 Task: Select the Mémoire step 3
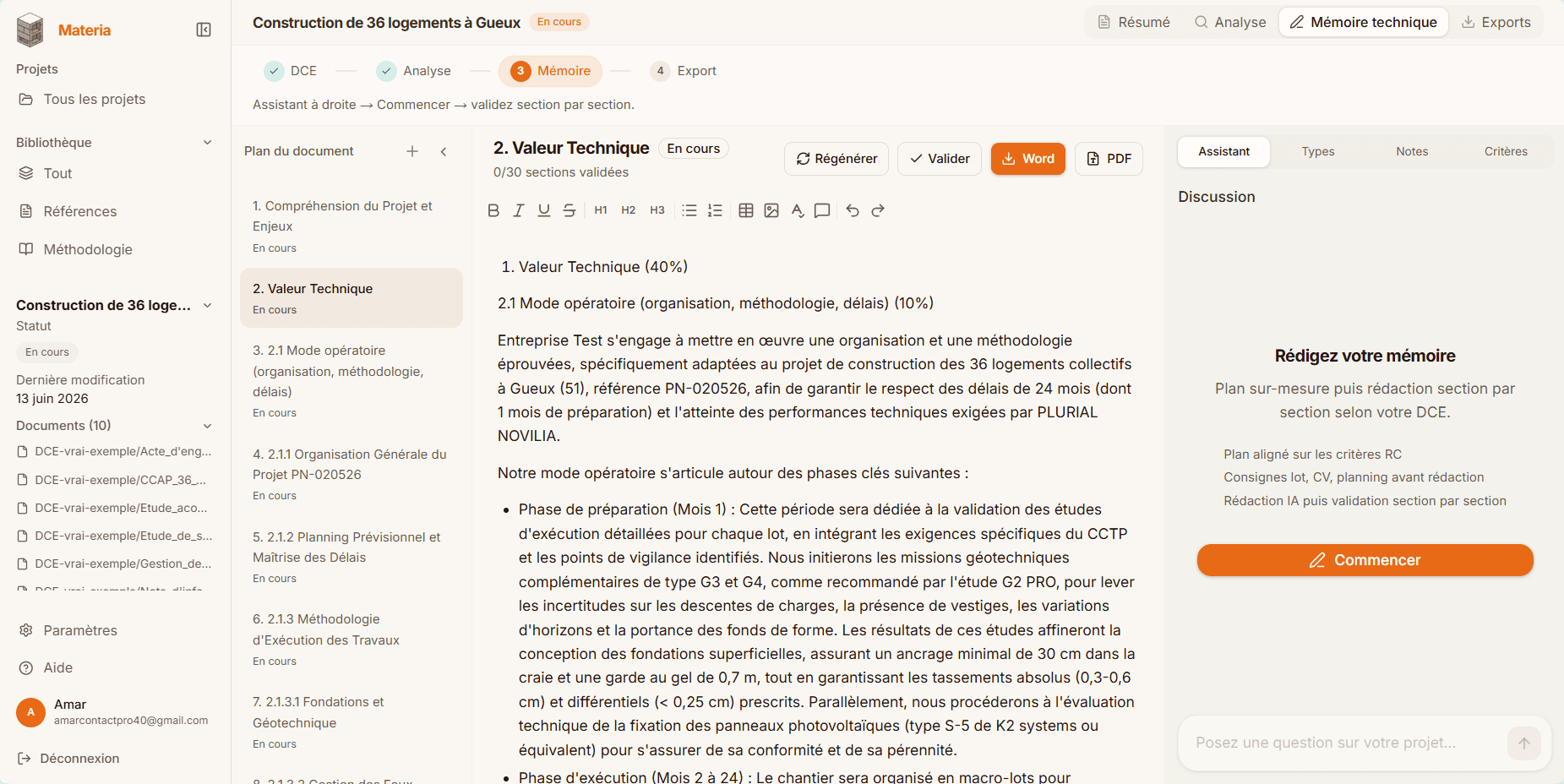click(x=550, y=71)
